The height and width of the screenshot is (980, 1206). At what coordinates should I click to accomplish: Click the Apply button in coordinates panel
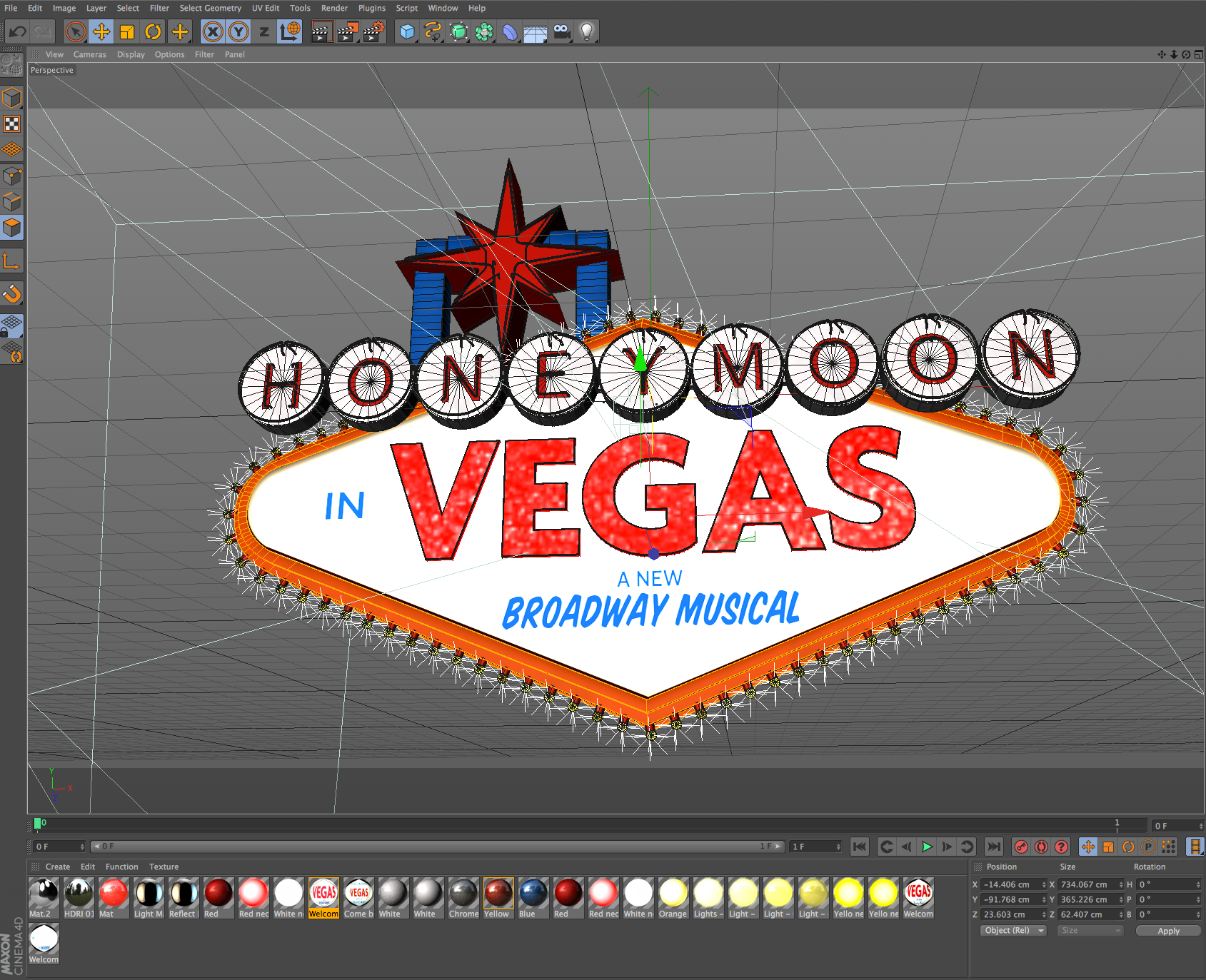point(1168,931)
